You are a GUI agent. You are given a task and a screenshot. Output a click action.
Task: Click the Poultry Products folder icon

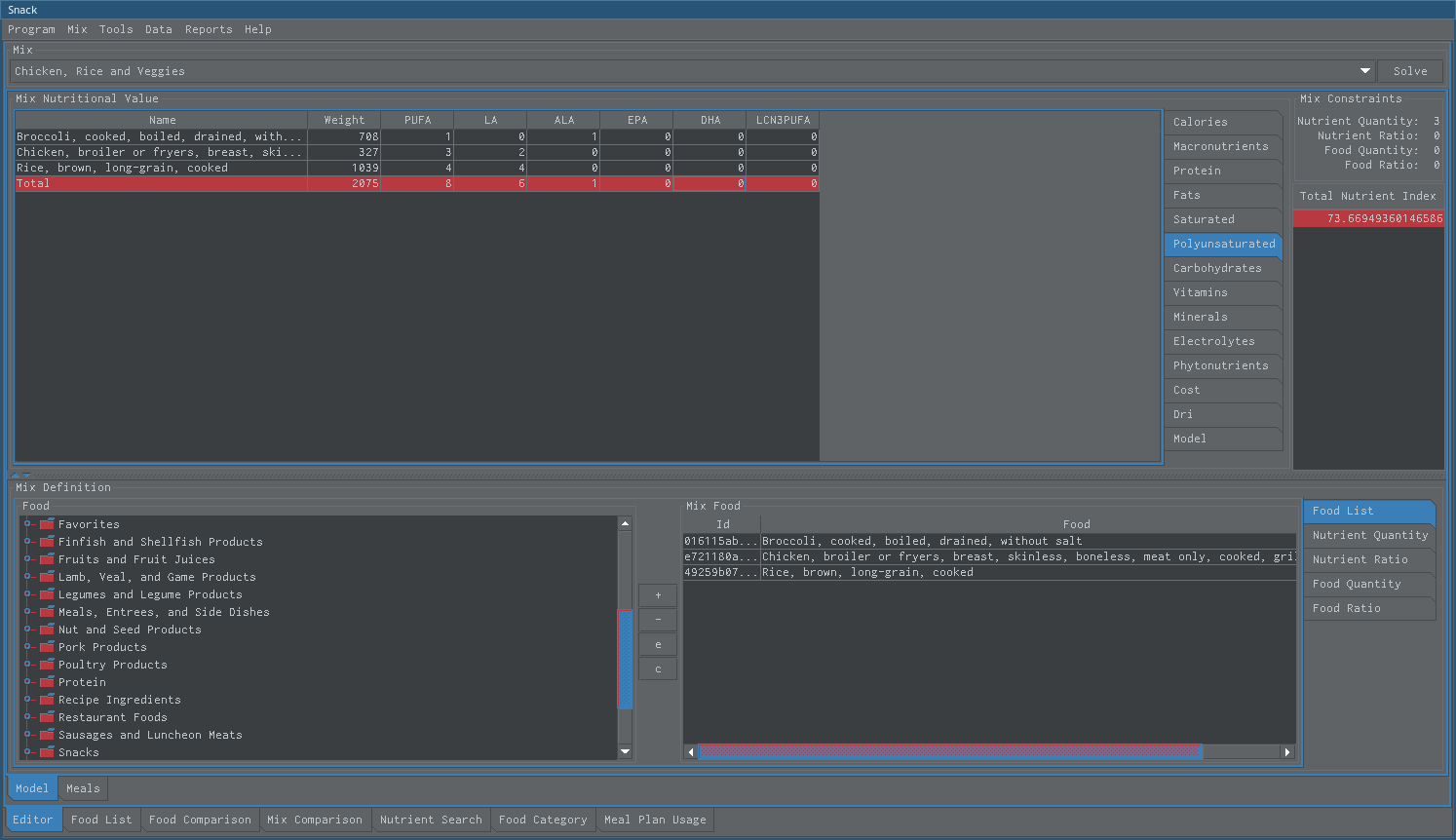(x=47, y=665)
